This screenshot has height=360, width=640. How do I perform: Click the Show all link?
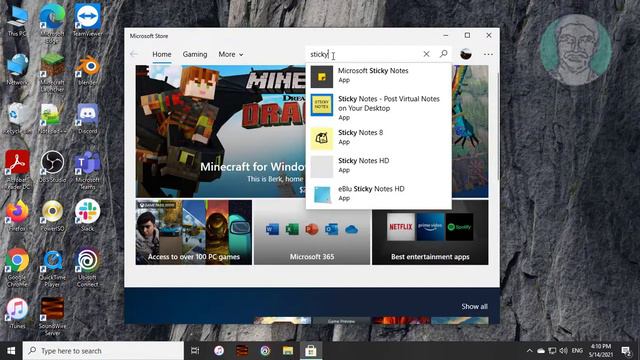coord(474,307)
